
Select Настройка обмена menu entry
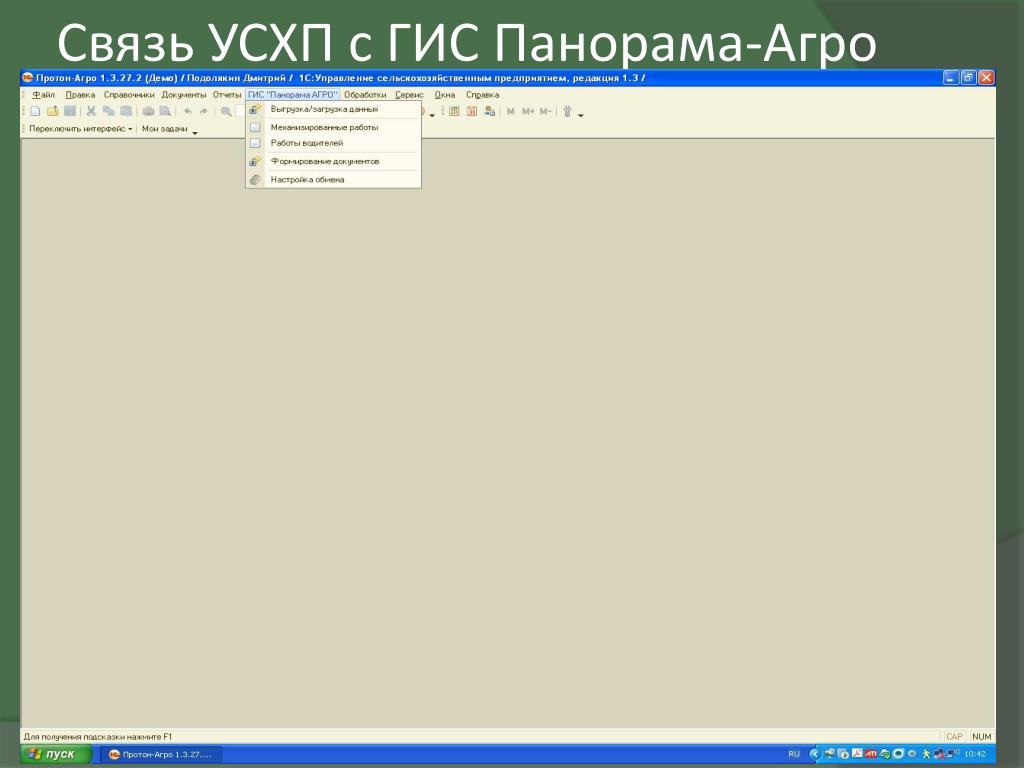pyautogui.click(x=333, y=180)
